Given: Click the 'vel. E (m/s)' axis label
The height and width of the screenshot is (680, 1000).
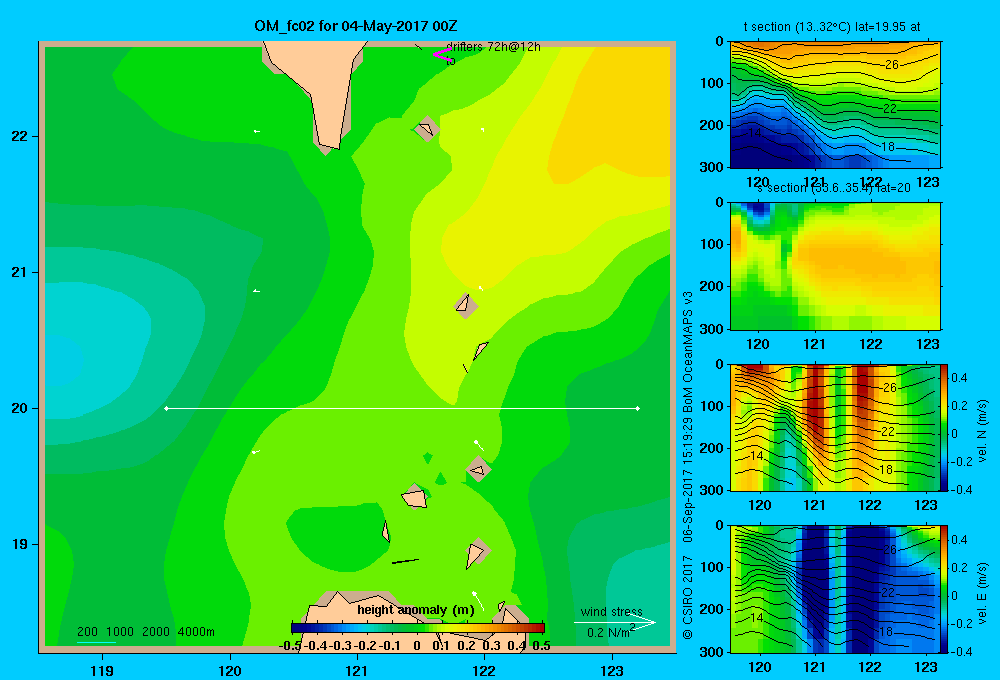Looking at the screenshot, I should point(982,593).
